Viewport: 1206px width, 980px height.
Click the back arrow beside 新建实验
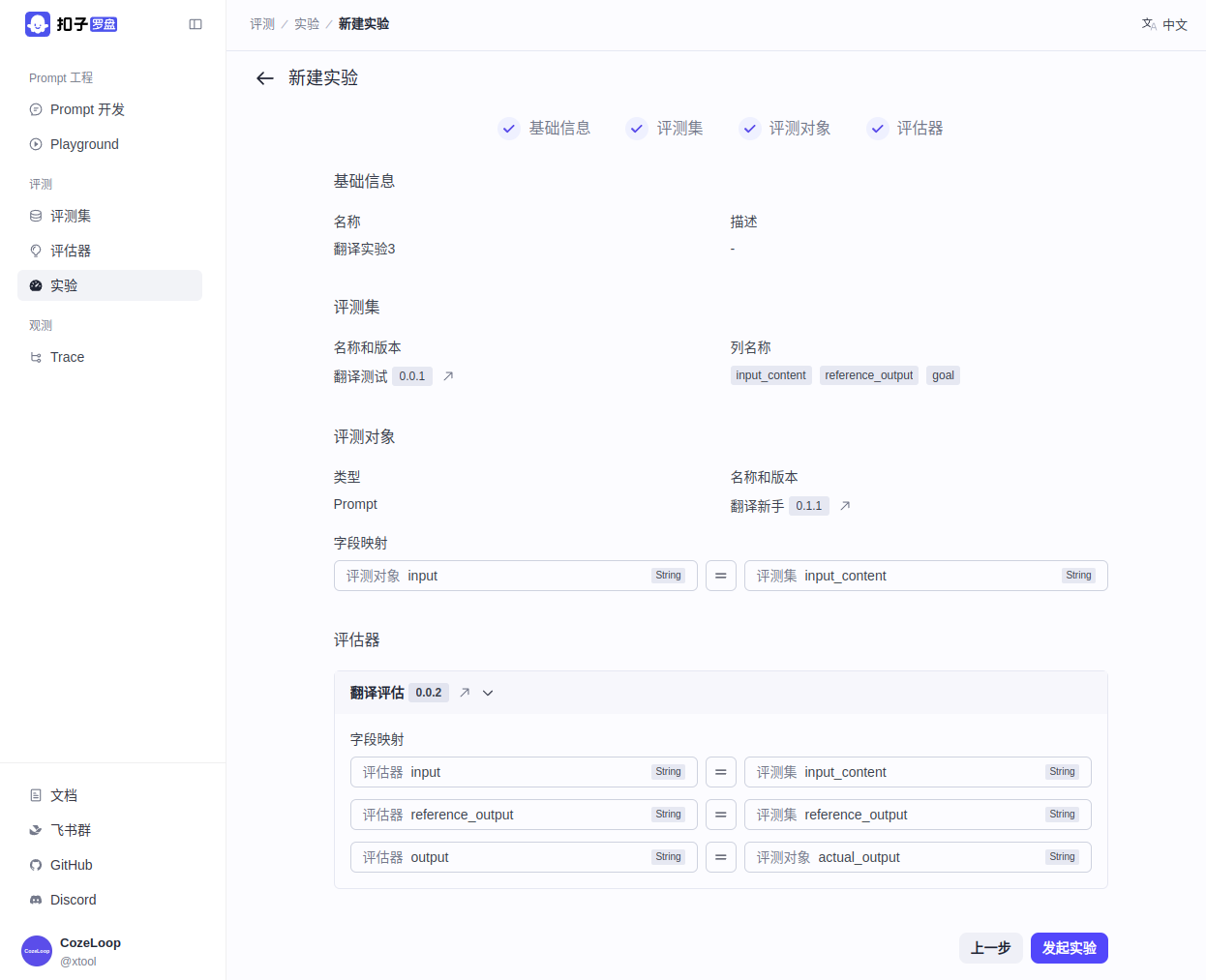(x=264, y=78)
